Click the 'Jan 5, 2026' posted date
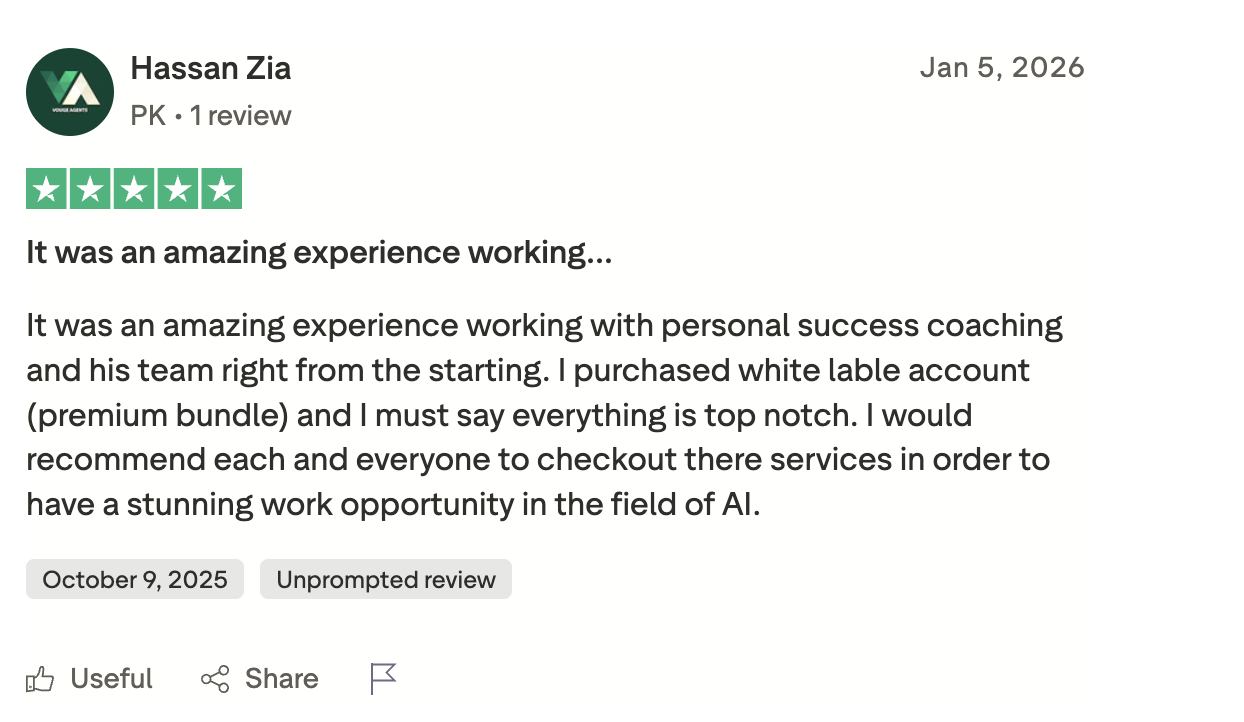Screen dimensions: 1244x722 1003,67
